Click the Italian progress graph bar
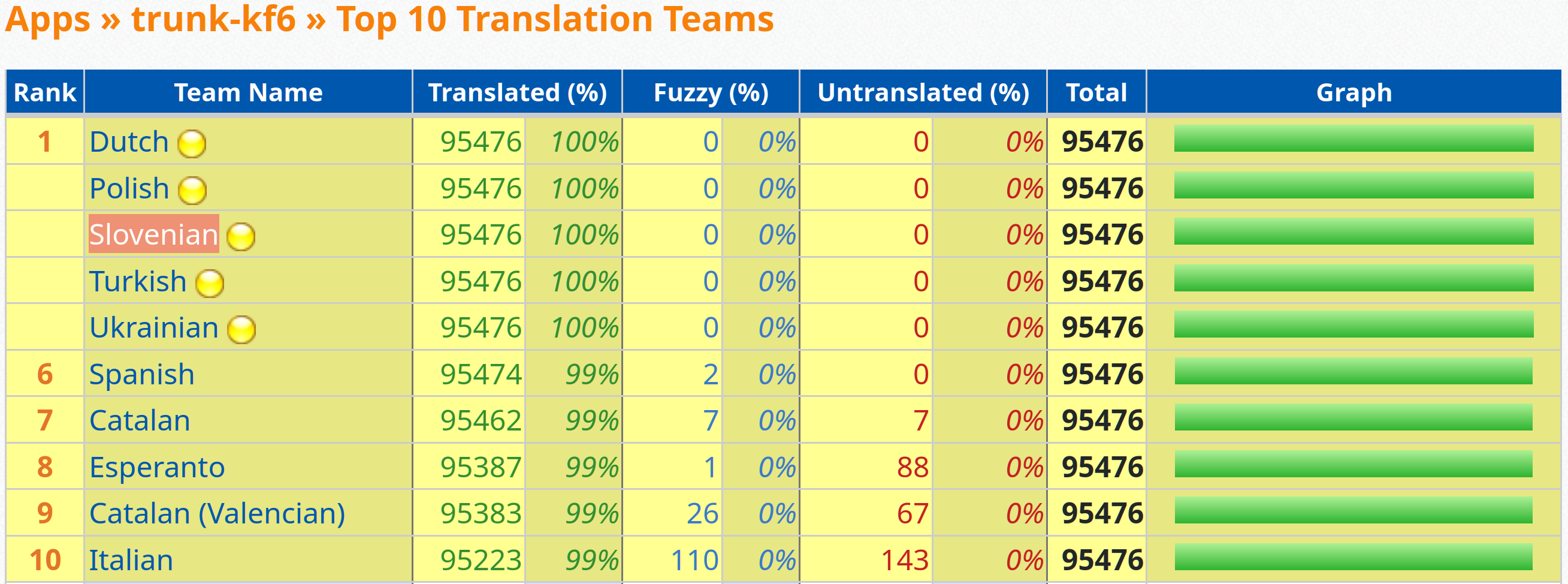The image size is (1568, 584). click(x=1353, y=557)
